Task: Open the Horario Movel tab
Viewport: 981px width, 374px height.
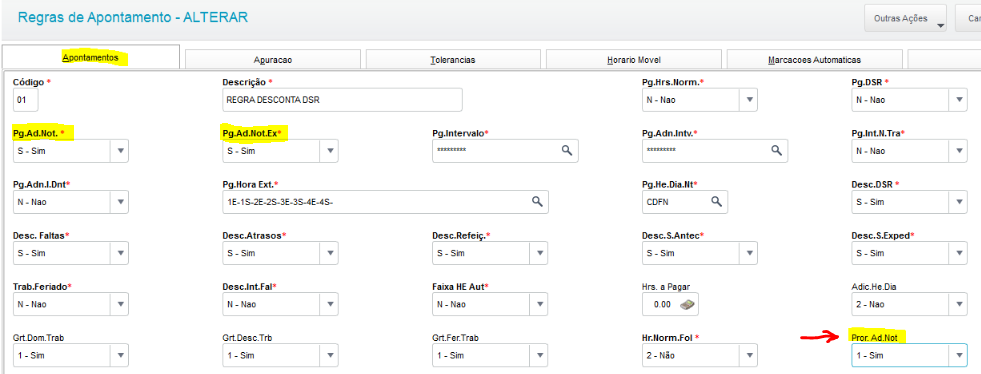Action: pos(633,60)
